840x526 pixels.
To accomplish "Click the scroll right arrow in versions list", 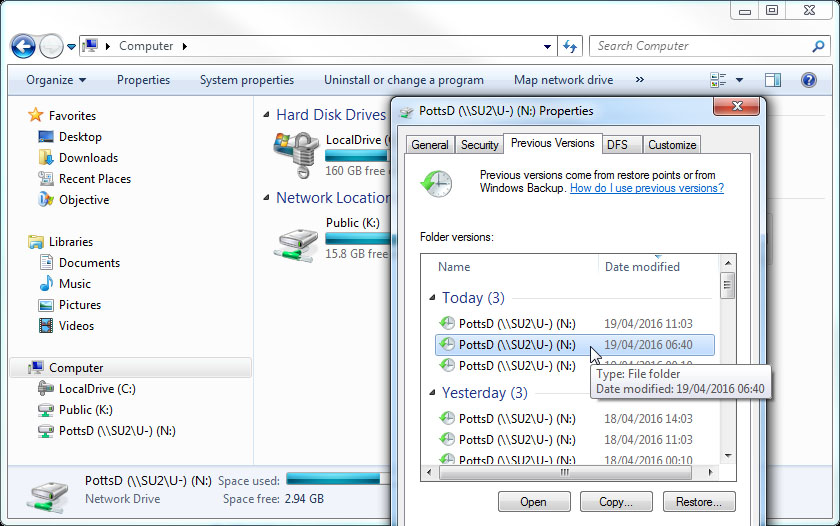I will (x=710, y=472).
